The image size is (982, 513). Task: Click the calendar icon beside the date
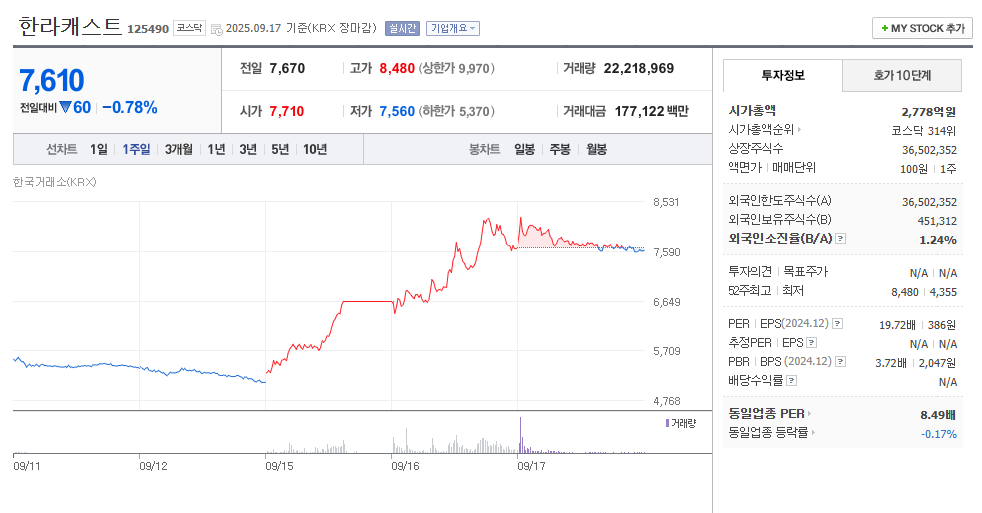pos(217,29)
